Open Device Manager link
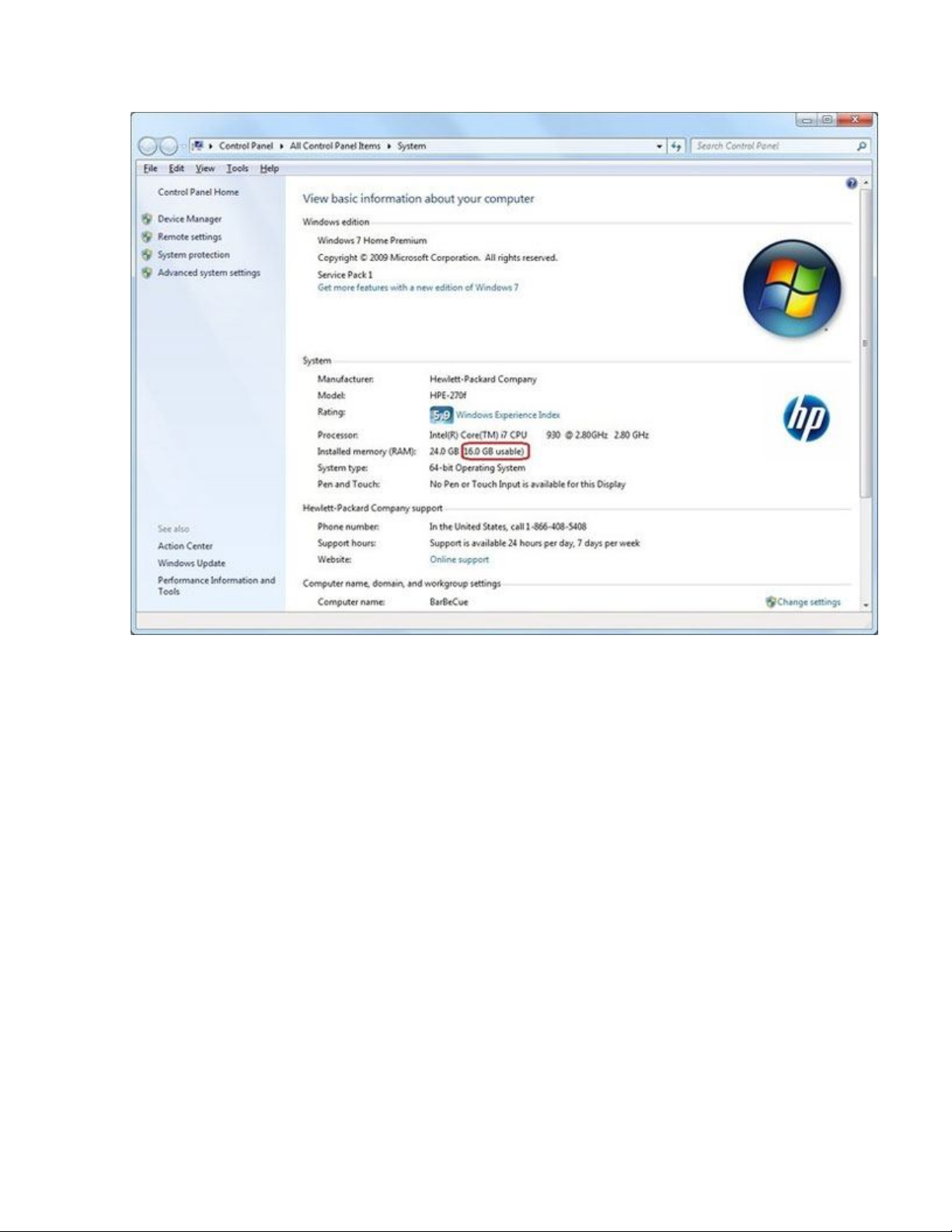This screenshot has width=952, height=1232. click(x=190, y=219)
